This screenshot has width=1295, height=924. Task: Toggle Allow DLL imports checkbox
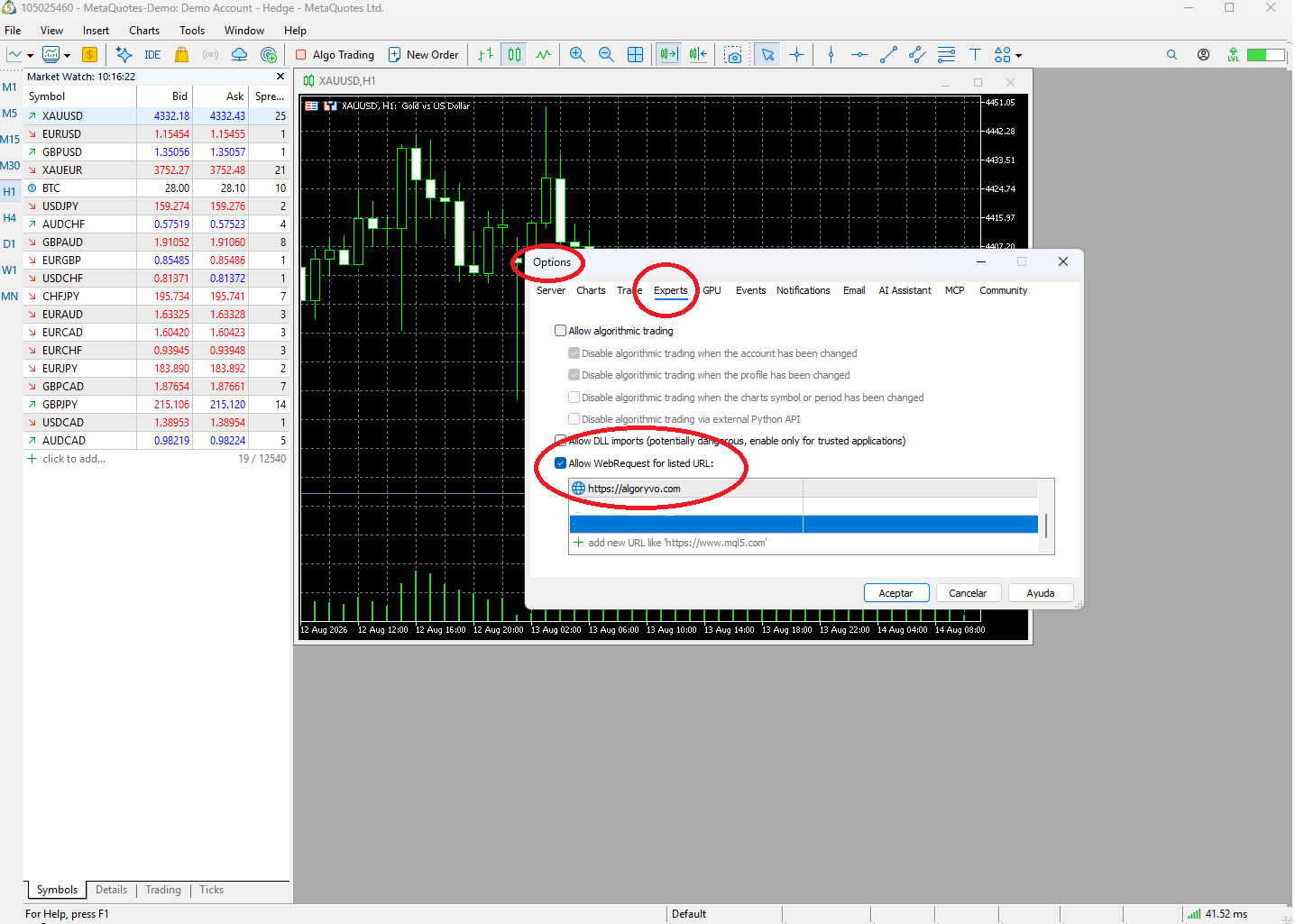[x=560, y=441]
